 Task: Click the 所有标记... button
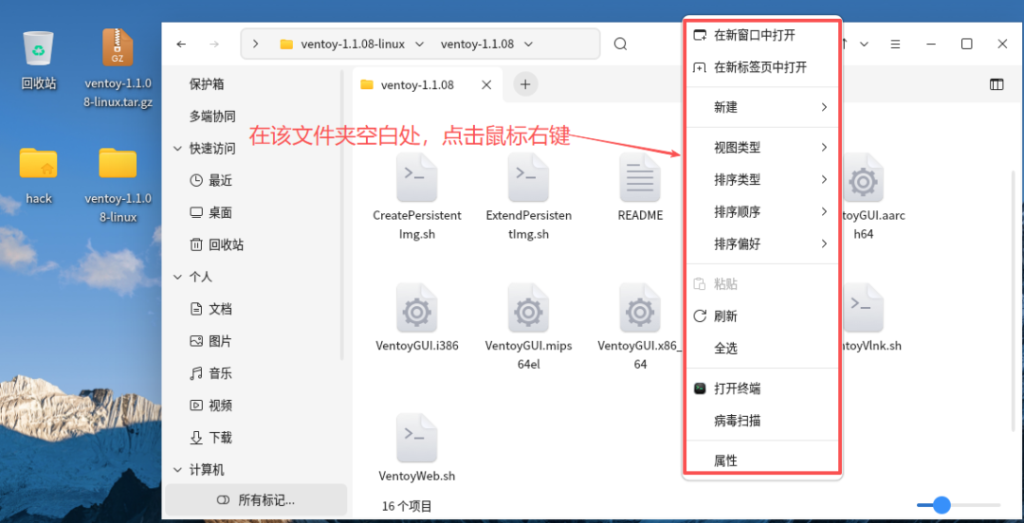coord(256,501)
